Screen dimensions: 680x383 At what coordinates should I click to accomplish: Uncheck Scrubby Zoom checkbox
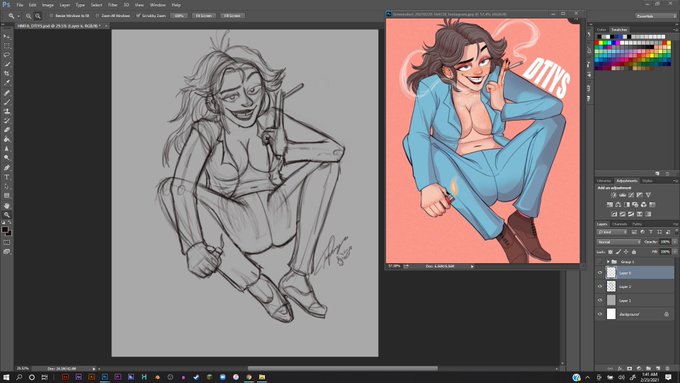[x=138, y=16]
